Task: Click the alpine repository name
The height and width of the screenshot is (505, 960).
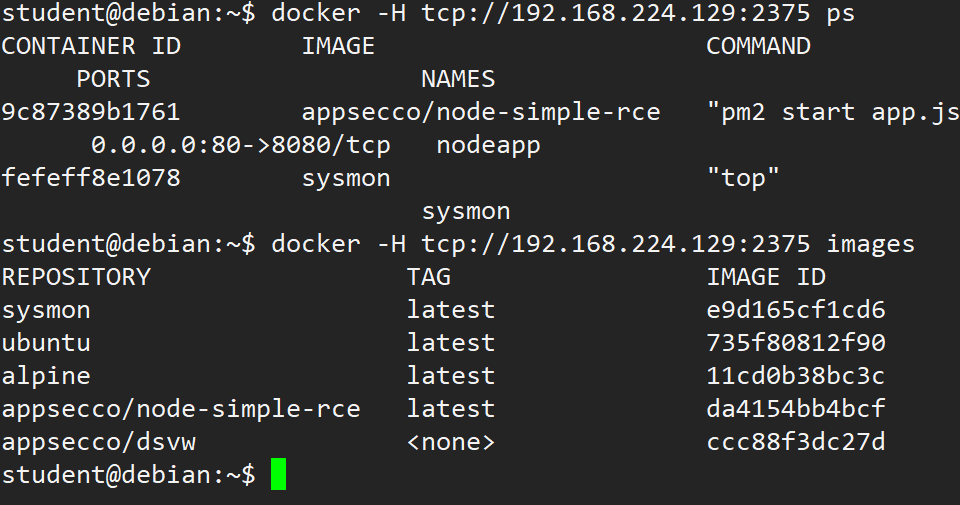Action: [47, 376]
